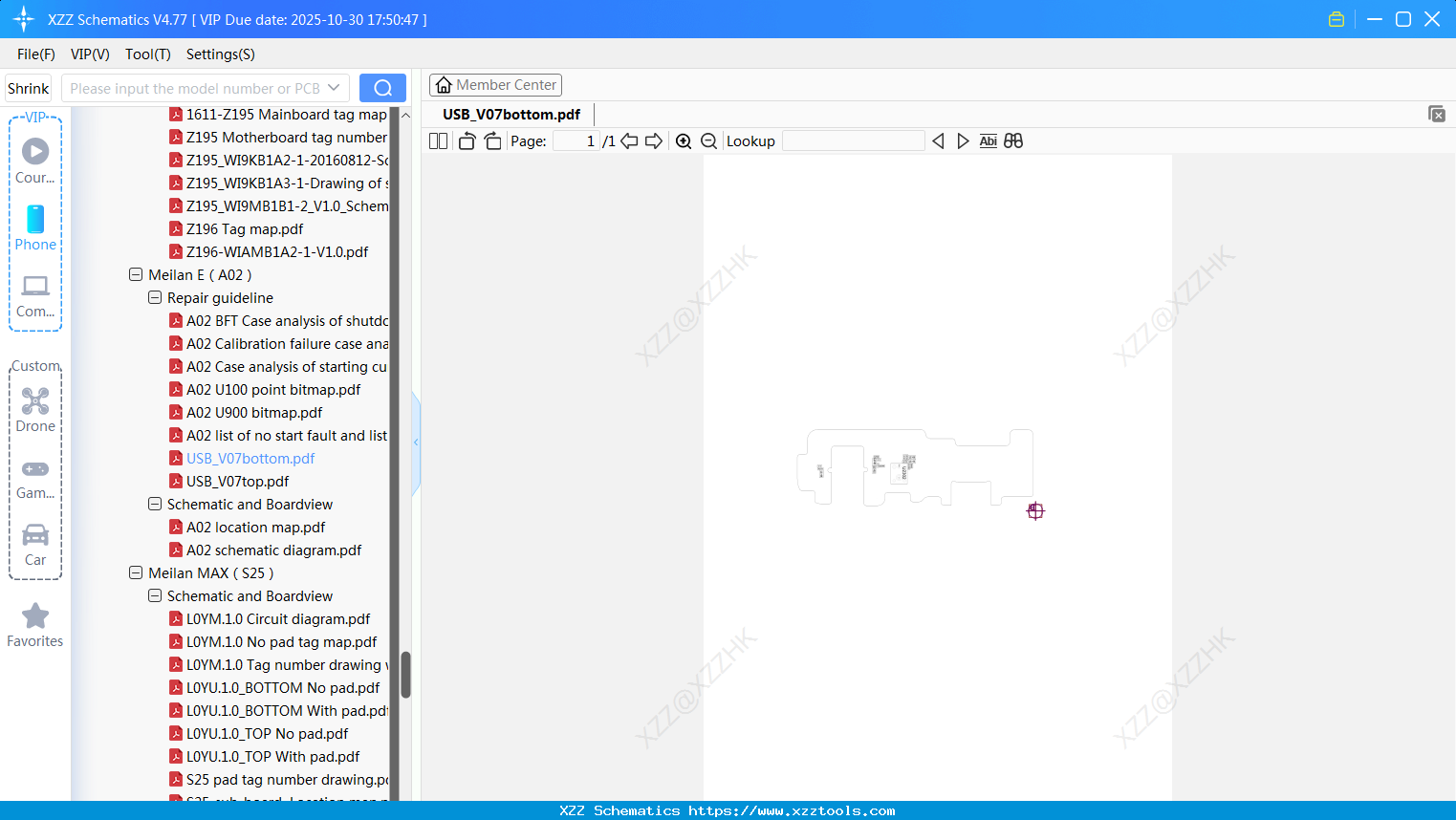The width and height of the screenshot is (1456, 820).
Task: Open A02 U100 point bitmap.pdf
Action: click(x=273, y=389)
